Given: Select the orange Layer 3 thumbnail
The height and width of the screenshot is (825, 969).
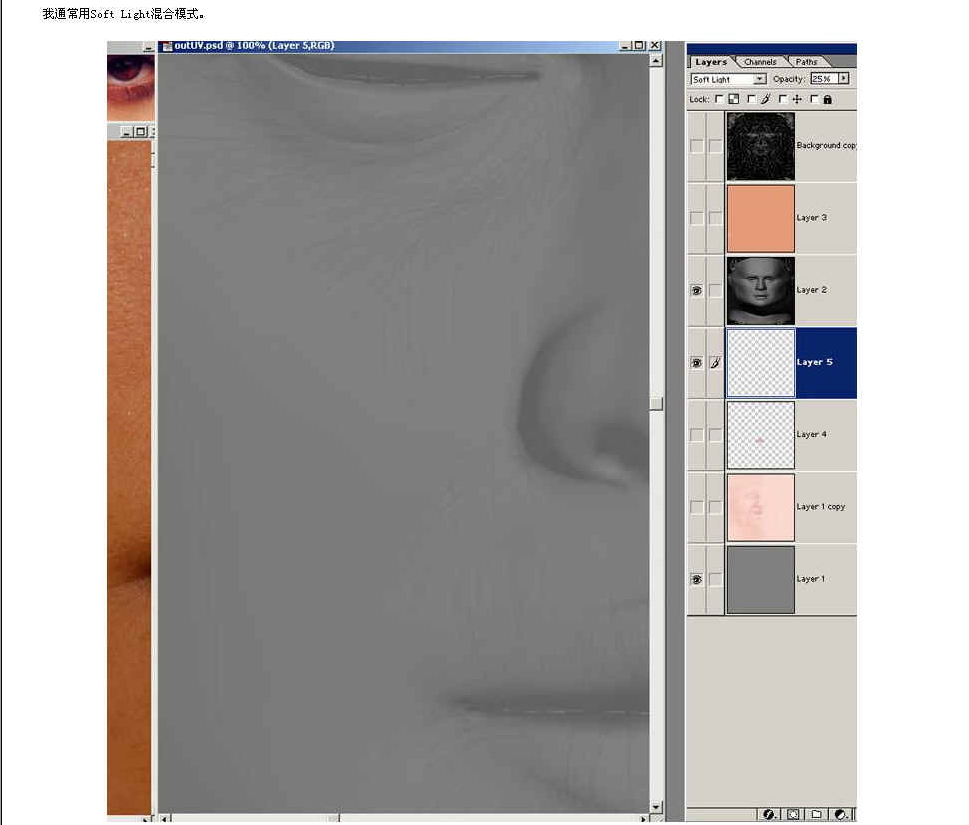Looking at the screenshot, I should (761, 218).
